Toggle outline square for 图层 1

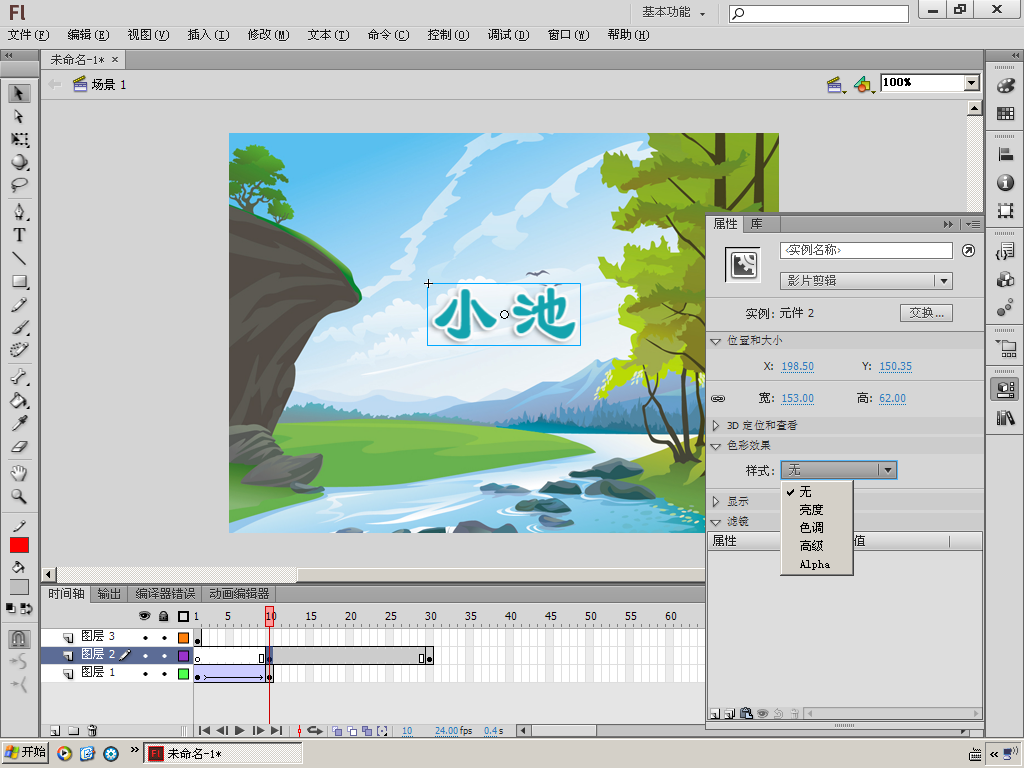[x=184, y=673]
